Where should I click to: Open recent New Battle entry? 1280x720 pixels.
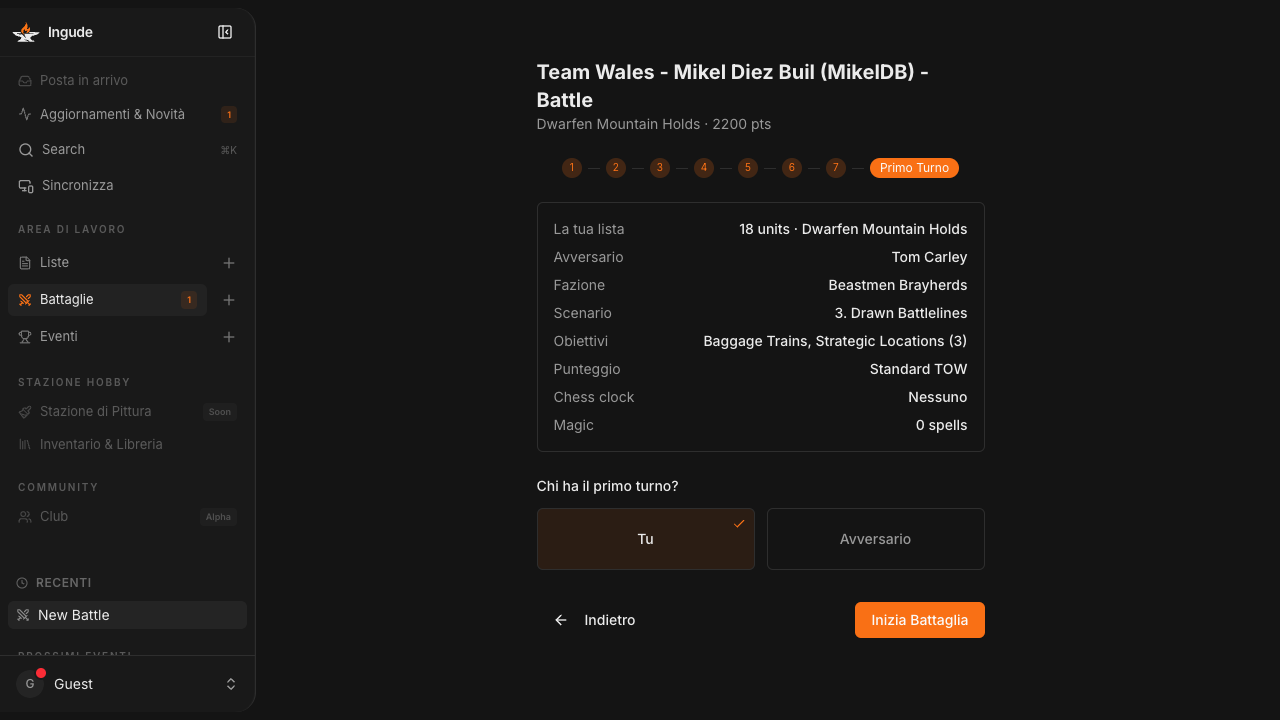127,615
